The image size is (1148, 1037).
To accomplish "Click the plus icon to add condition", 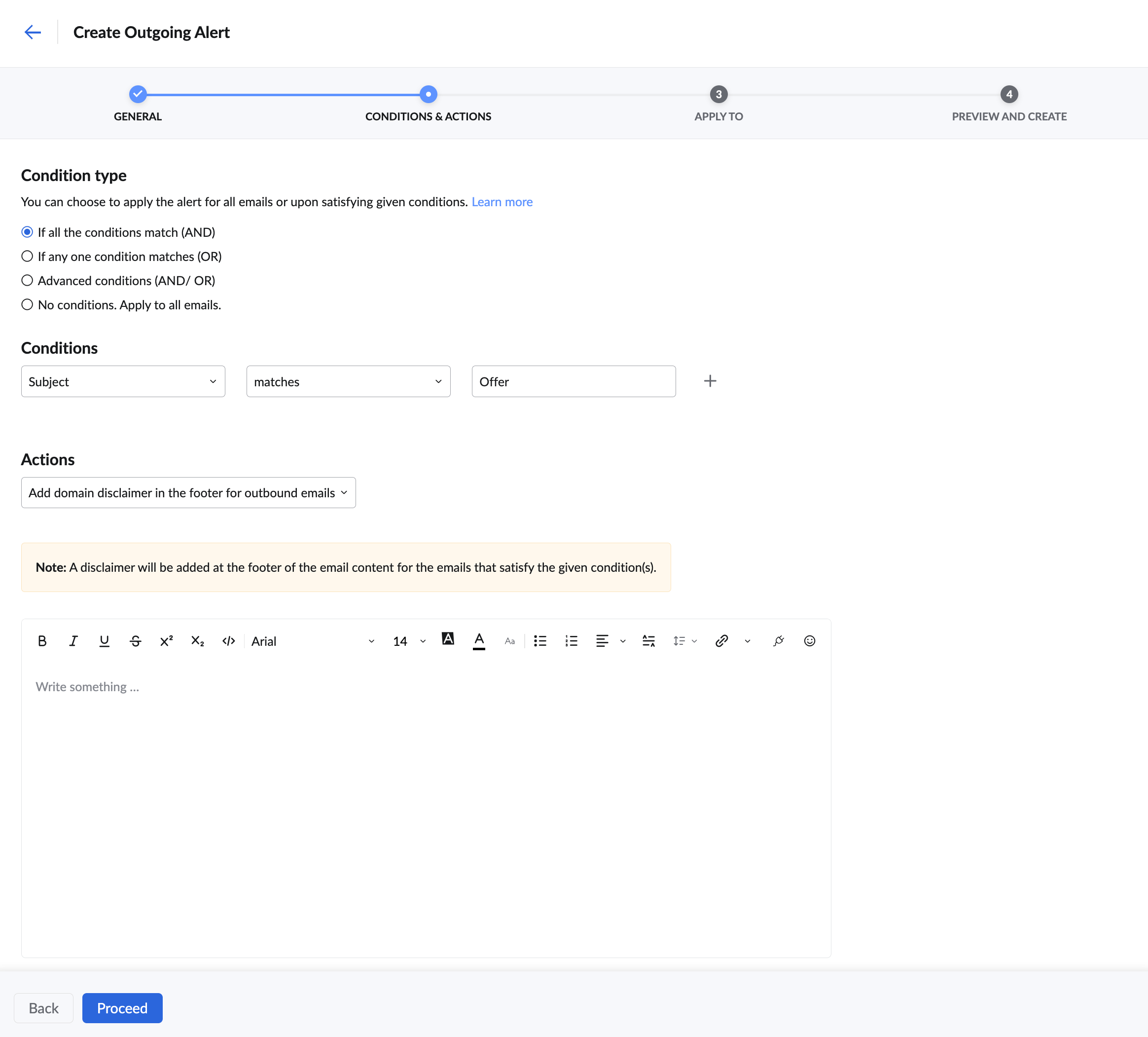I will pos(710,381).
